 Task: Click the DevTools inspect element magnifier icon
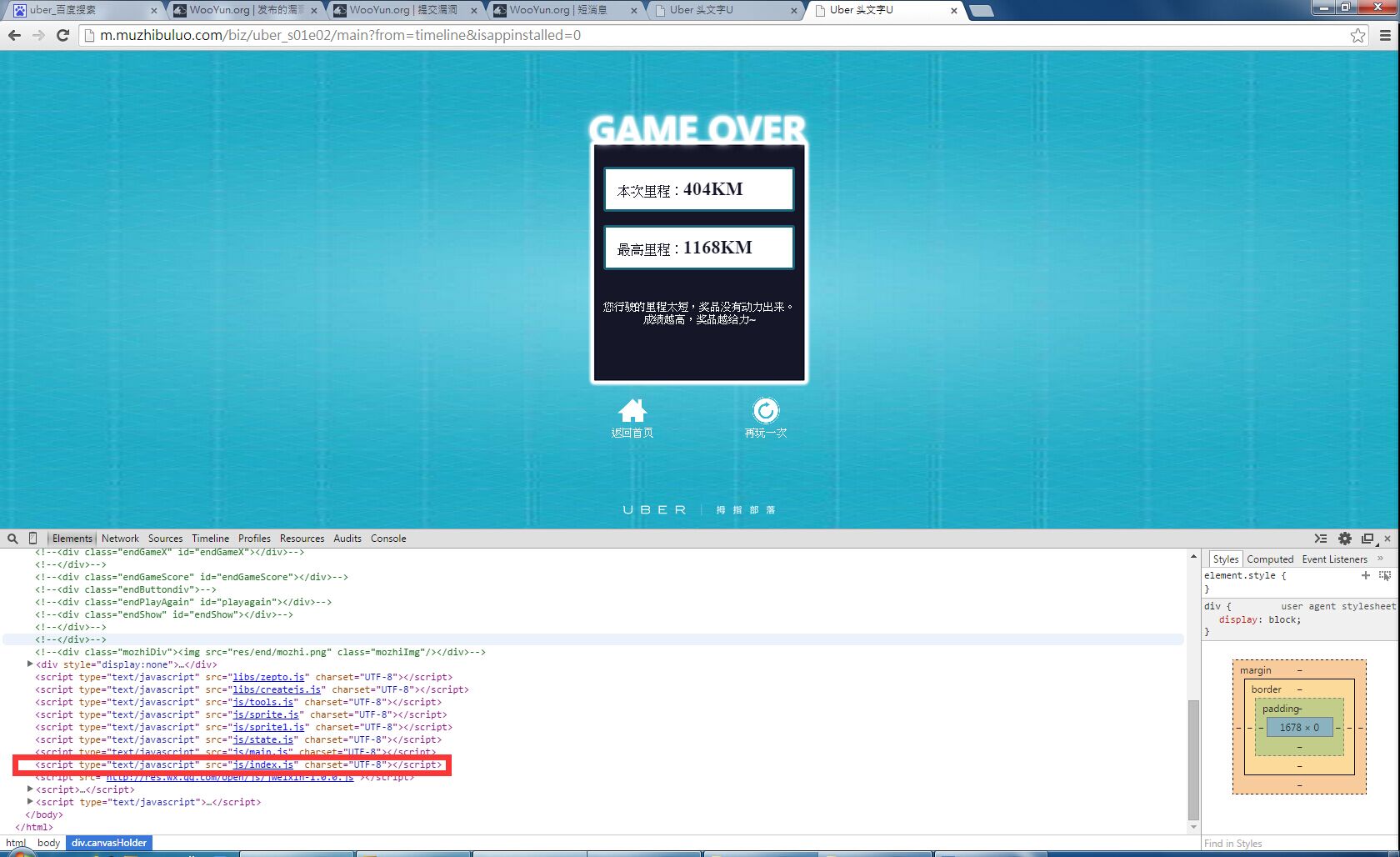(x=12, y=539)
